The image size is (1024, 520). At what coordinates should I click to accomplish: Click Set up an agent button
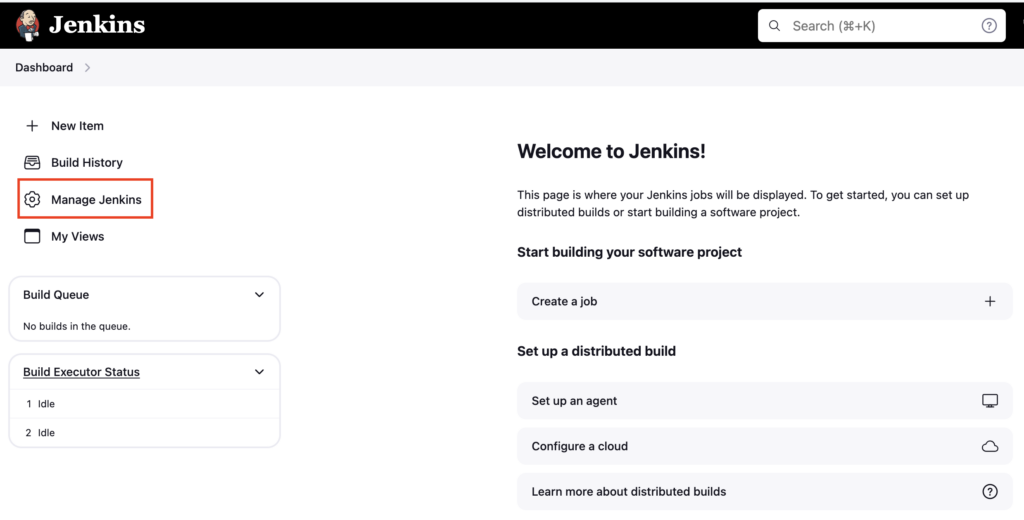pyautogui.click(x=765, y=400)
